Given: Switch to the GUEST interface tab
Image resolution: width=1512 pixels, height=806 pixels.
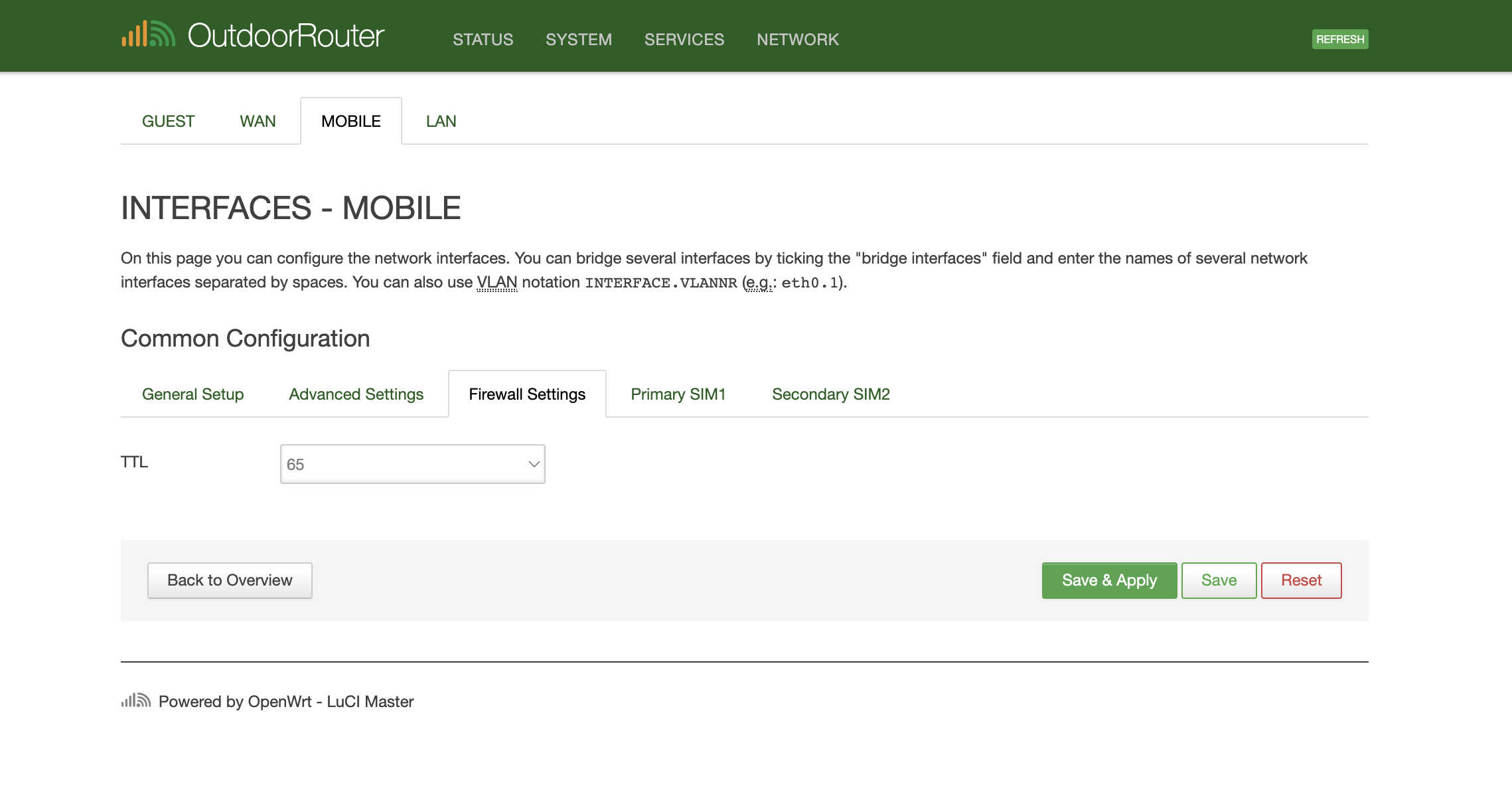Looking at the screenshot, I should click(168, 121).
